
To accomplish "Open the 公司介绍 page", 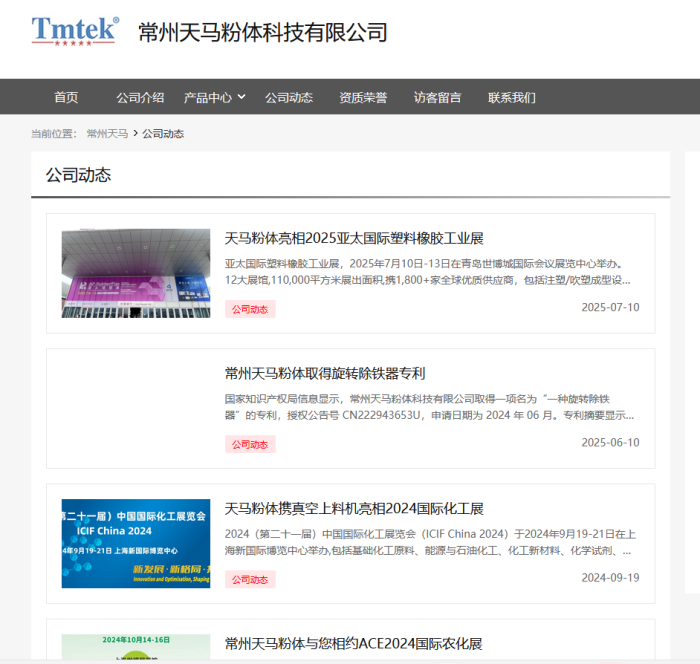I will (140, 97).
